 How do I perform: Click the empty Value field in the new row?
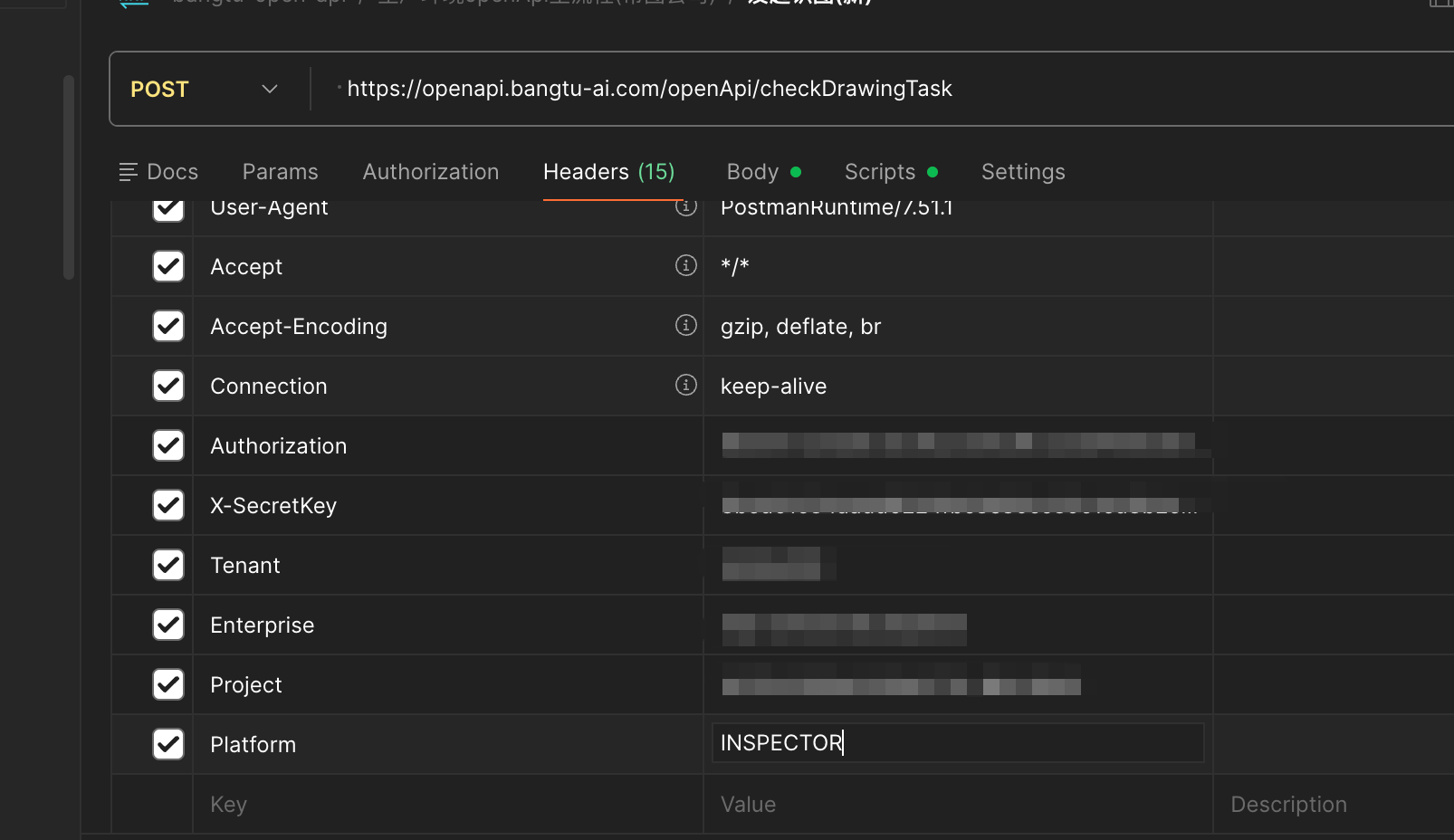pyautogui.click(x=958, y=804)
